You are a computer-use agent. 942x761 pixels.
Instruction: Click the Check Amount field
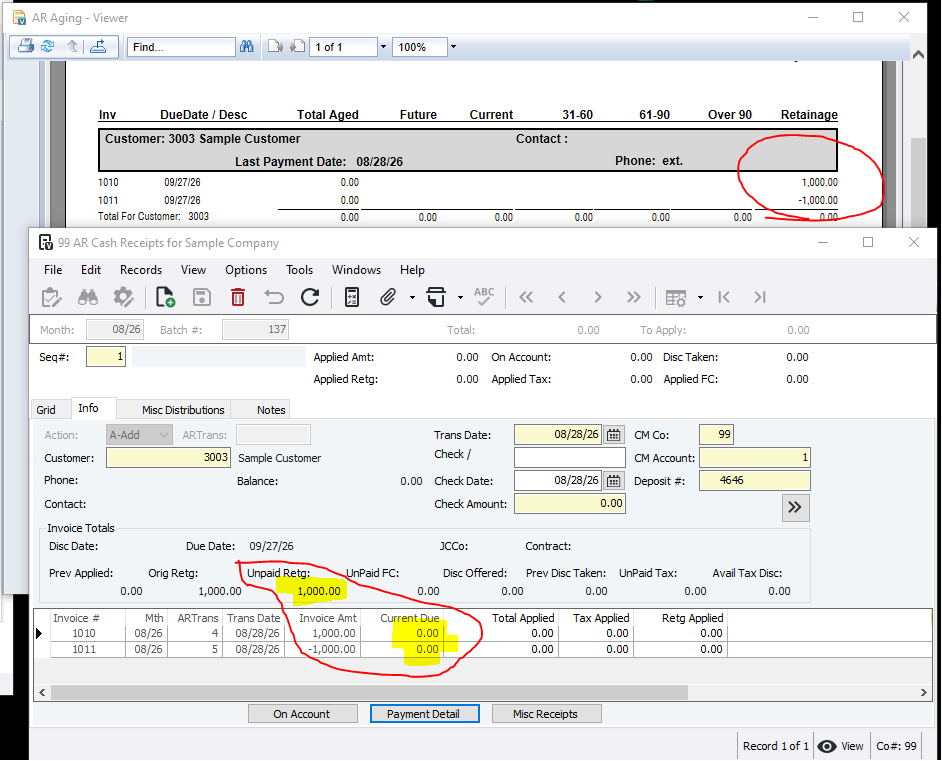(x=570, y=504)
